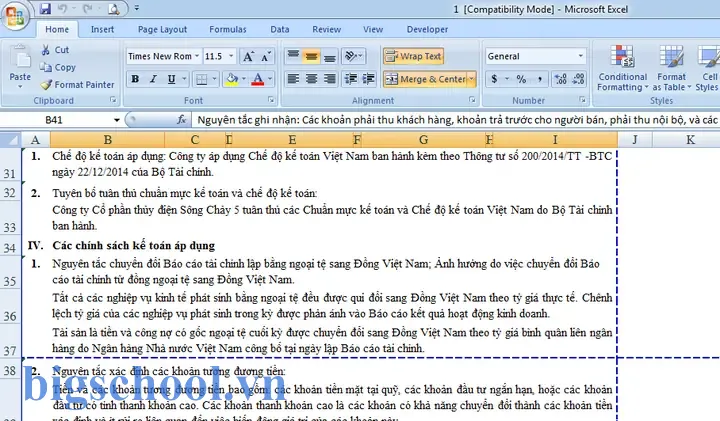Open the Developer tab
This screenshot has height=421, width=720.
coord(427,29)
